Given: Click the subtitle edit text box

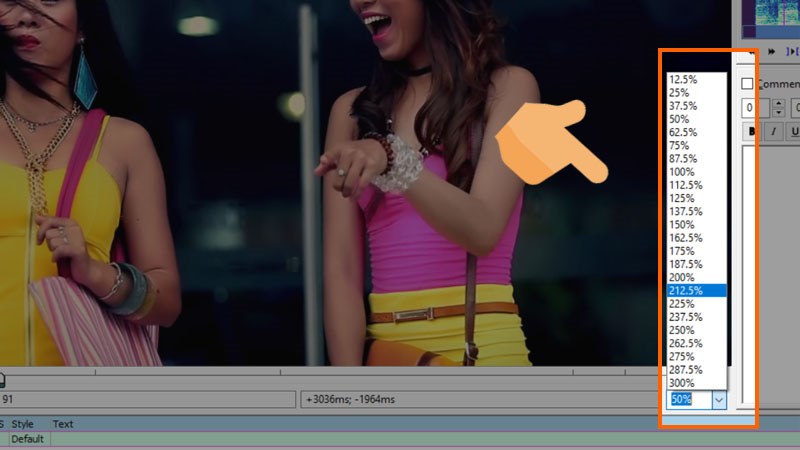Looking at the screenshot, I should tap(771, 276).
